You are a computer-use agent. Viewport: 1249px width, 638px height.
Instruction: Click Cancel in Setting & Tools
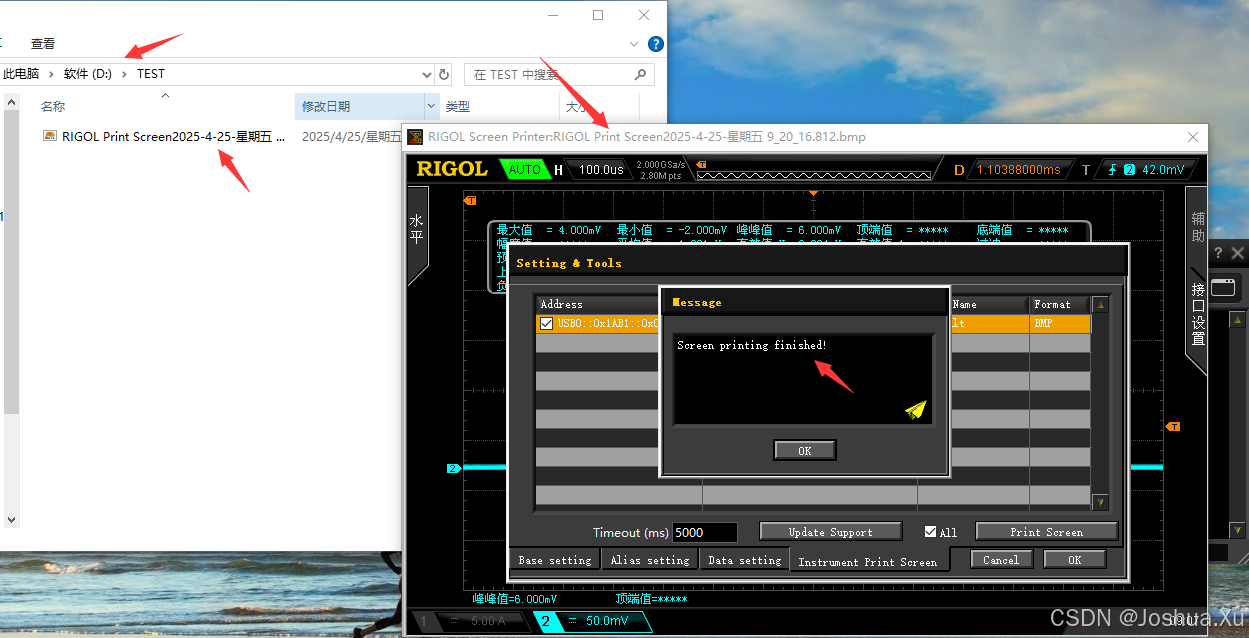1001,560
